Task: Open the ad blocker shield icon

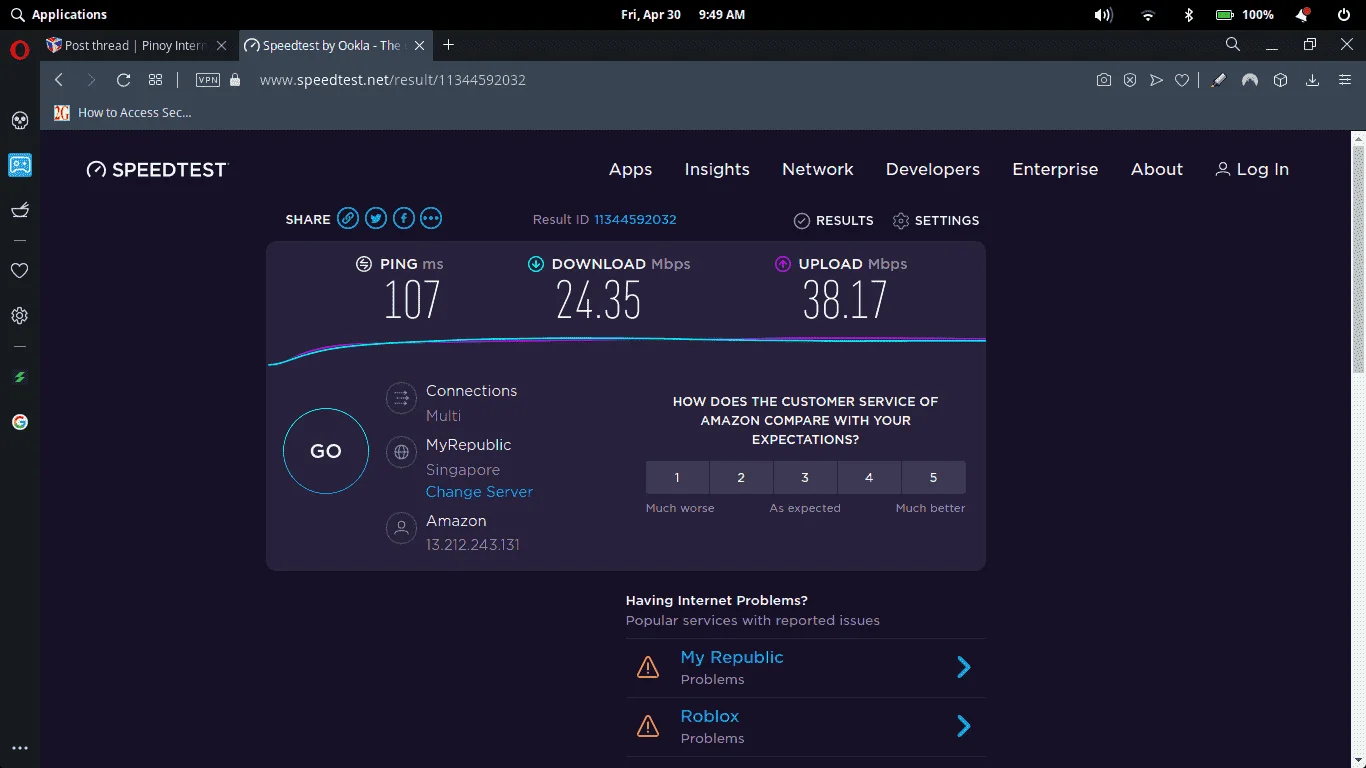Action: pyautogui.click(x=1130, y=80)
